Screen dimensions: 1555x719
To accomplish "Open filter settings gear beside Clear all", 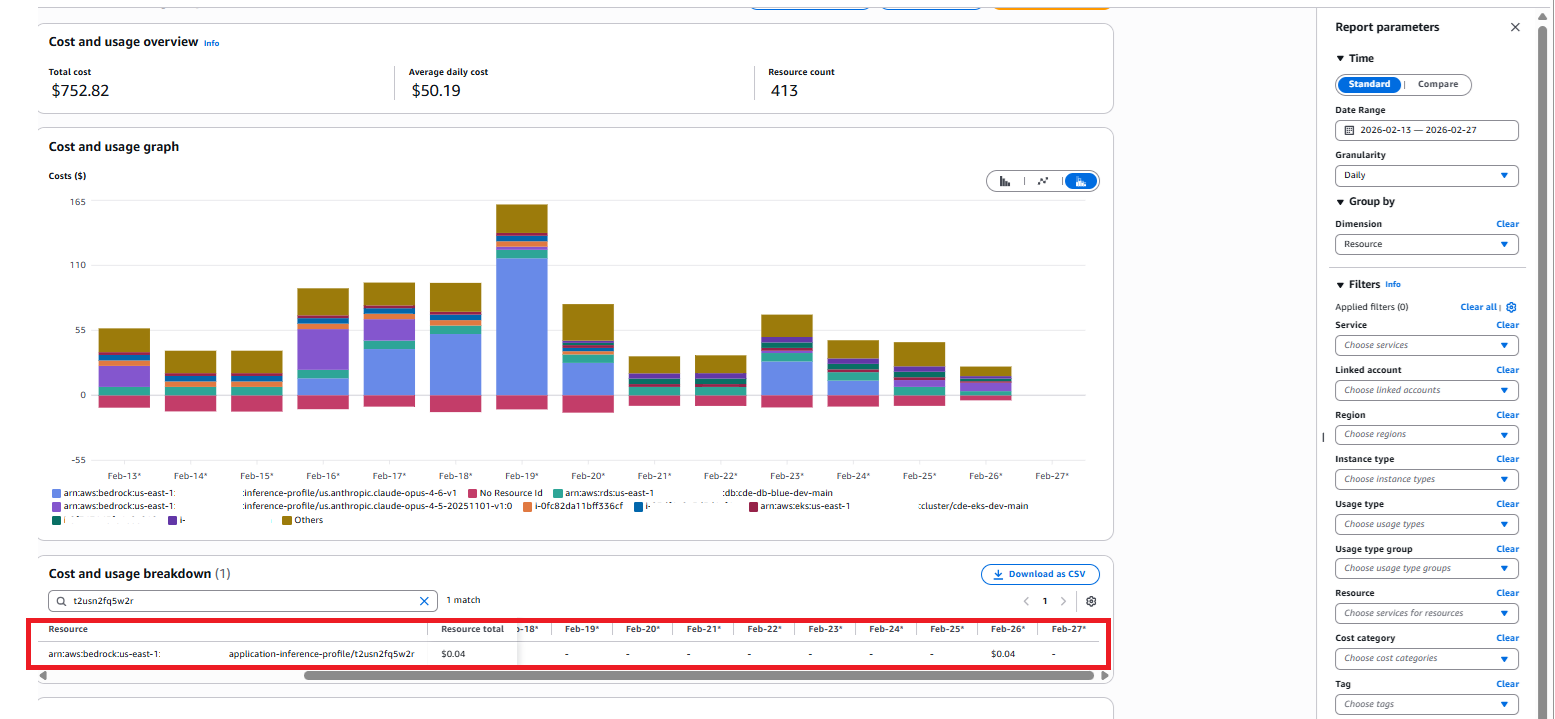I will point(1511,307).
